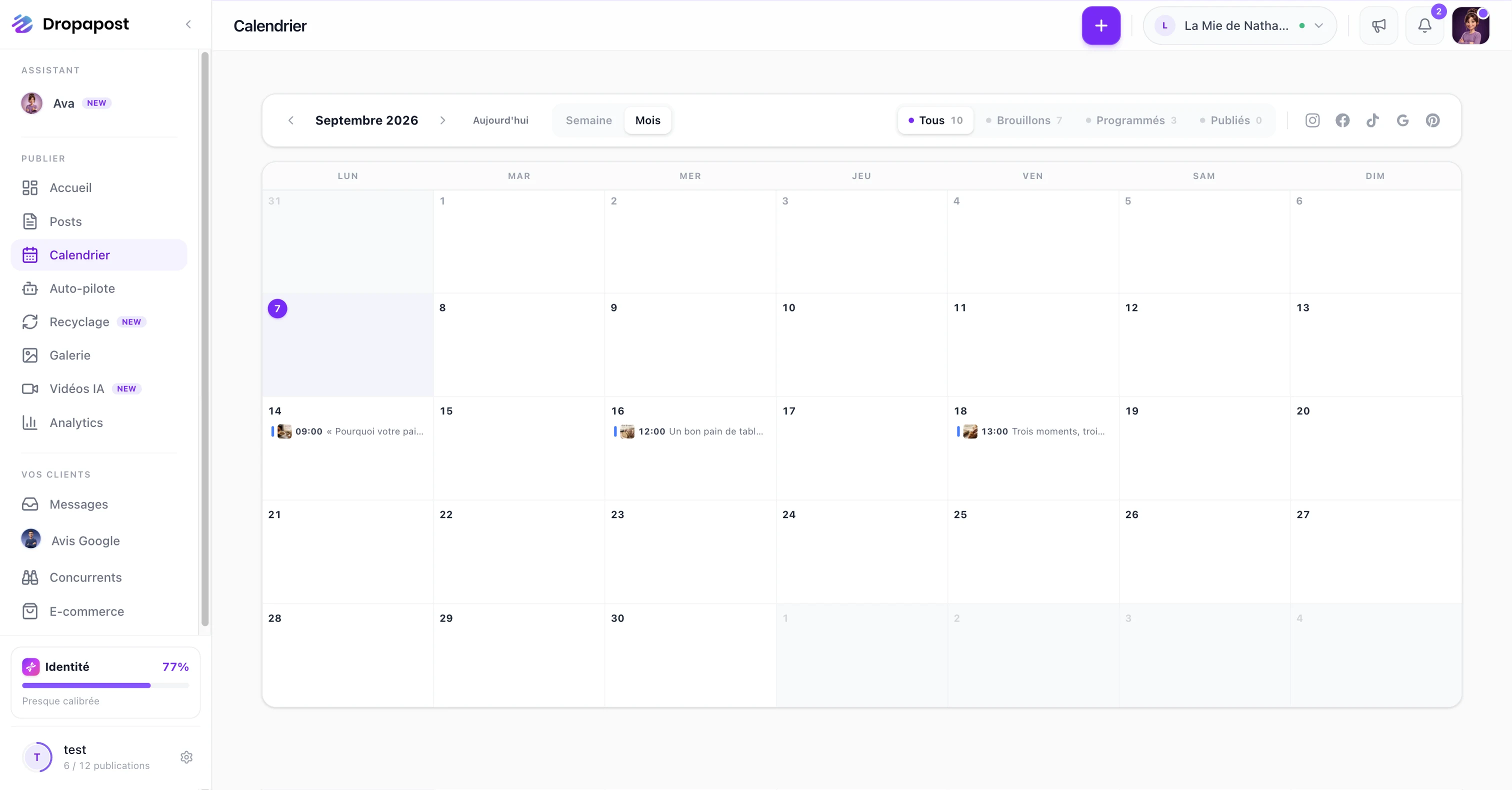1512x790 pixels.
Task: Select day 30 in the calendar
Action: [x=690, y=655]
